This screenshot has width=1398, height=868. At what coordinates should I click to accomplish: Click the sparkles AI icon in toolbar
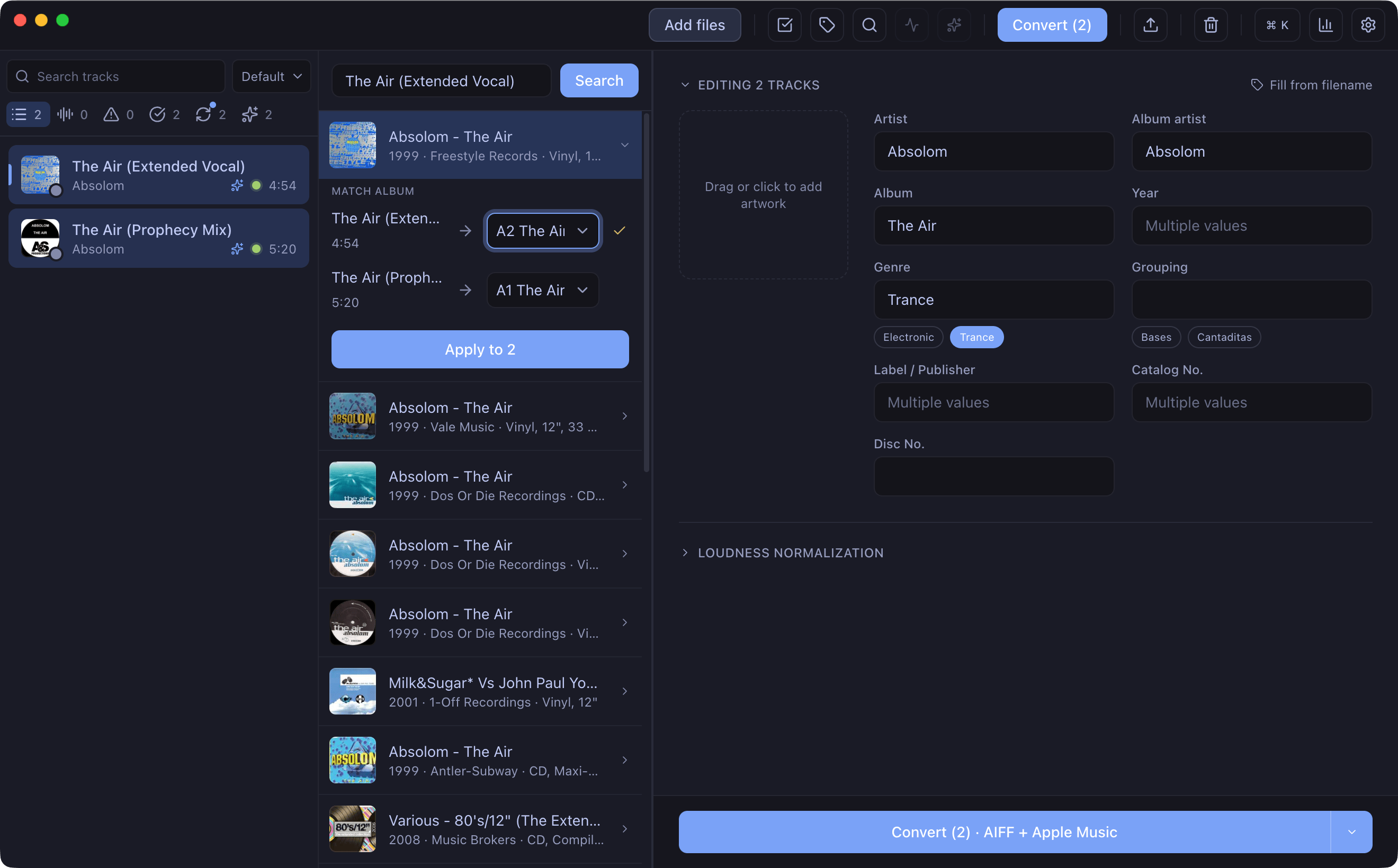point(954,25)
